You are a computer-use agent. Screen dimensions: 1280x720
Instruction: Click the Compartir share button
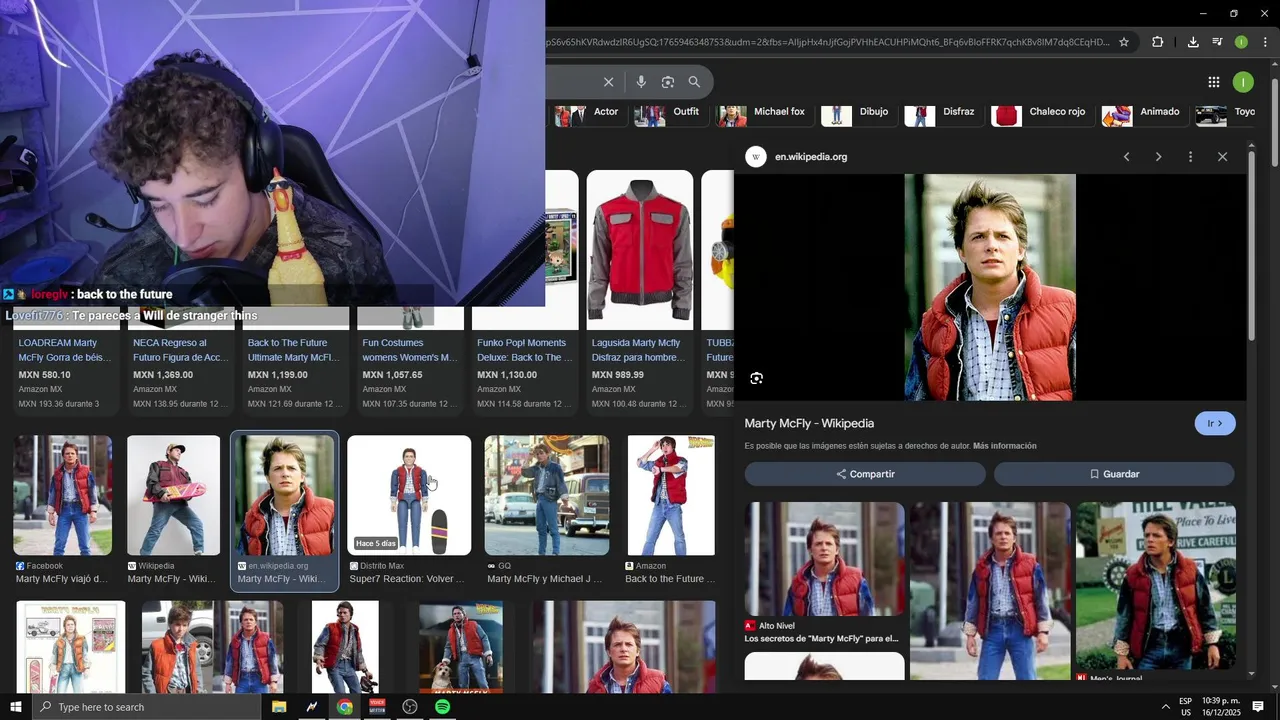tap(865, 474)
